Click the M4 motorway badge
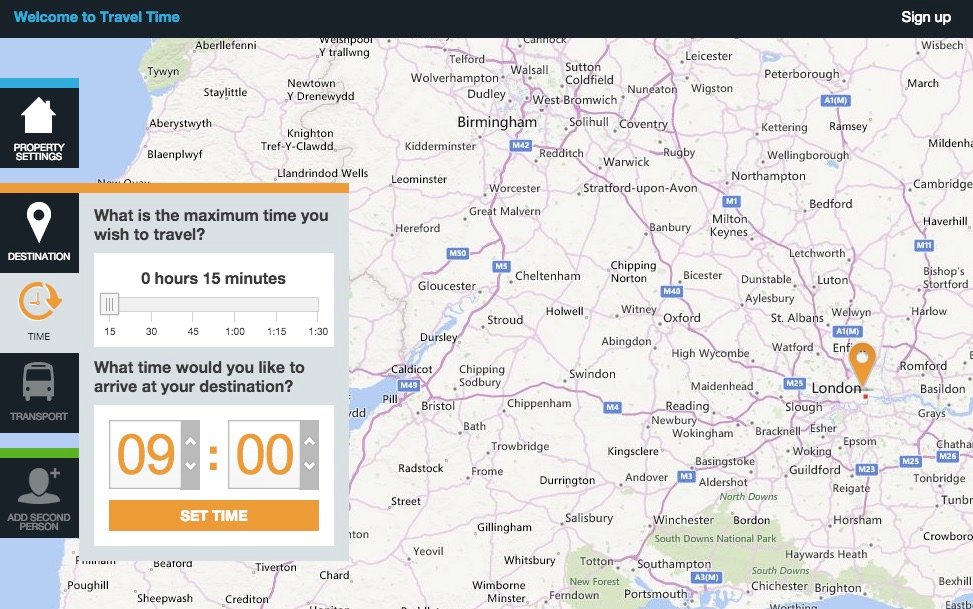The image size is (973, 609). (612, 407)
